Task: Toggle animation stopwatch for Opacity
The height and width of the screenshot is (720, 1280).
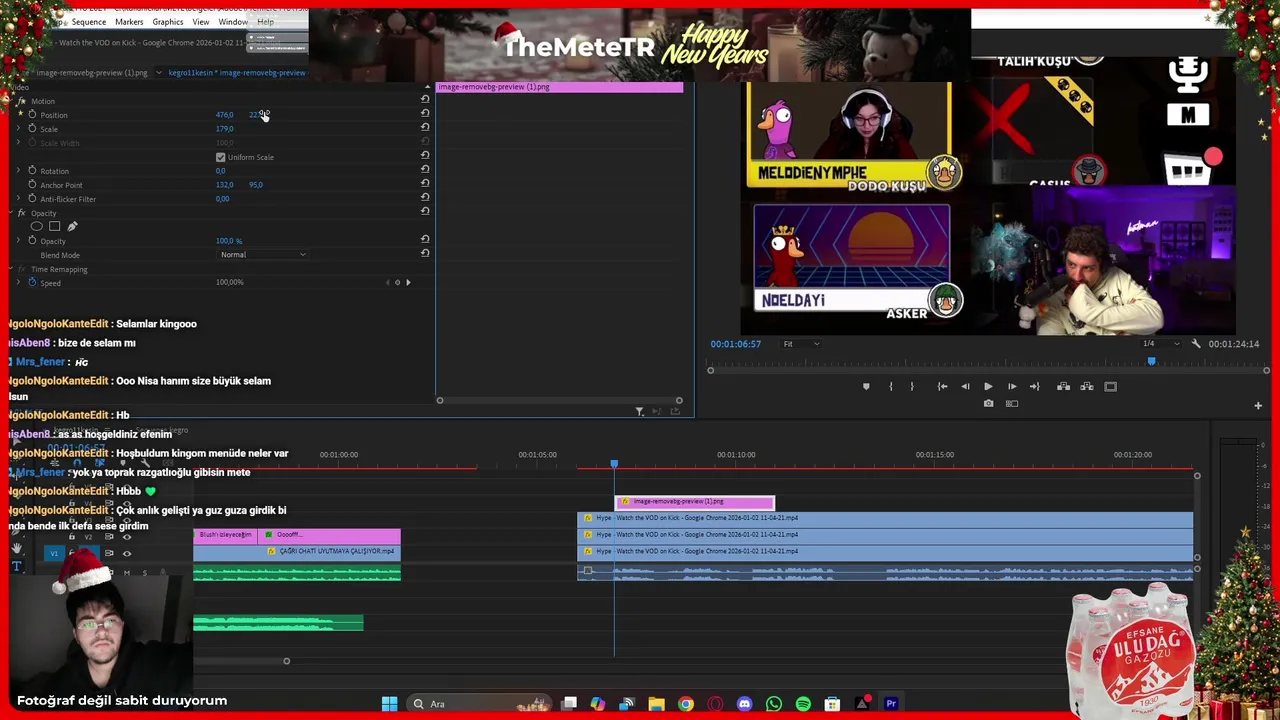Action: click(x=32, y=240)
